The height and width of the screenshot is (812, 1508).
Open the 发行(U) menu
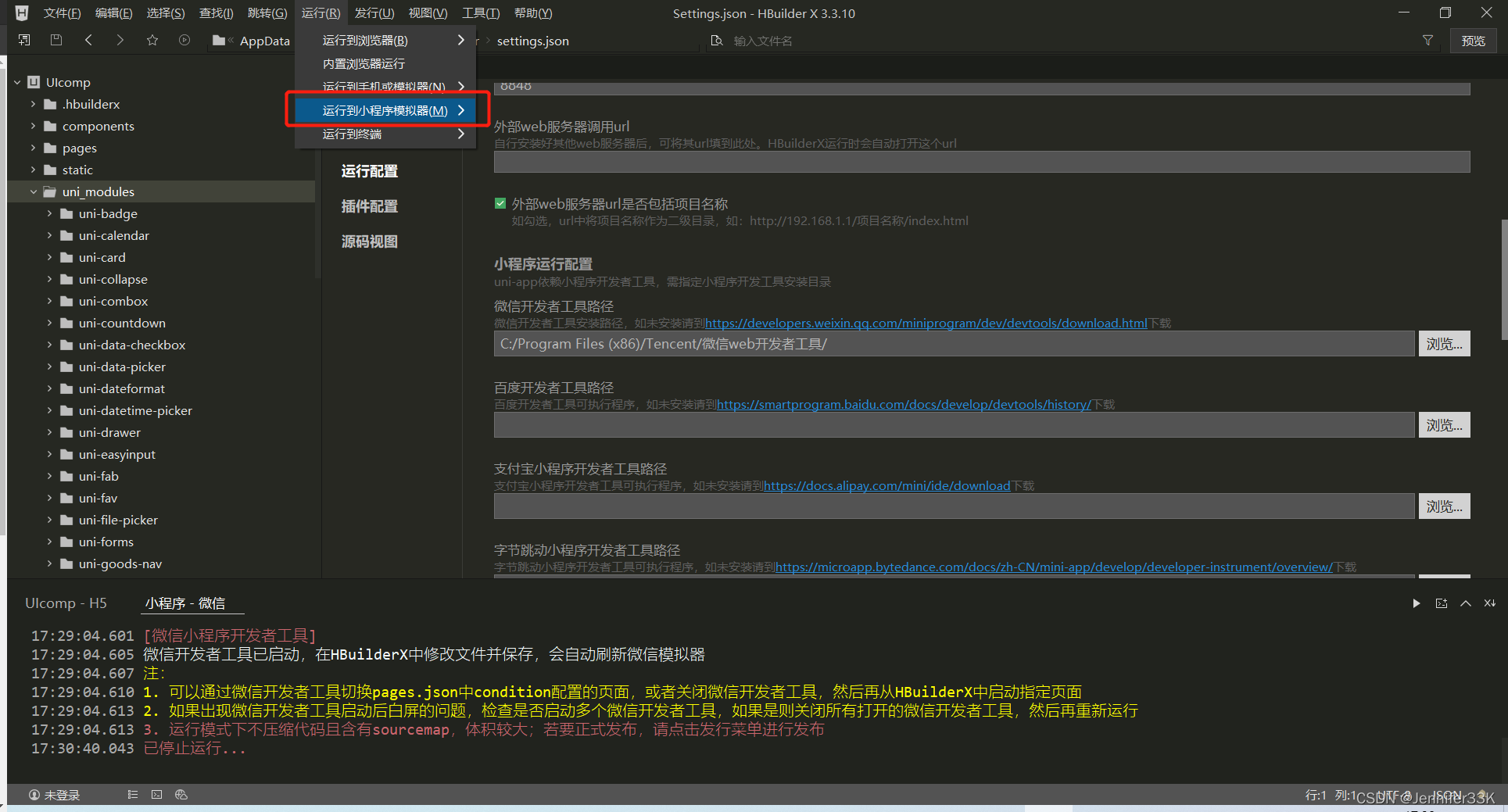[x=374, y=13]
